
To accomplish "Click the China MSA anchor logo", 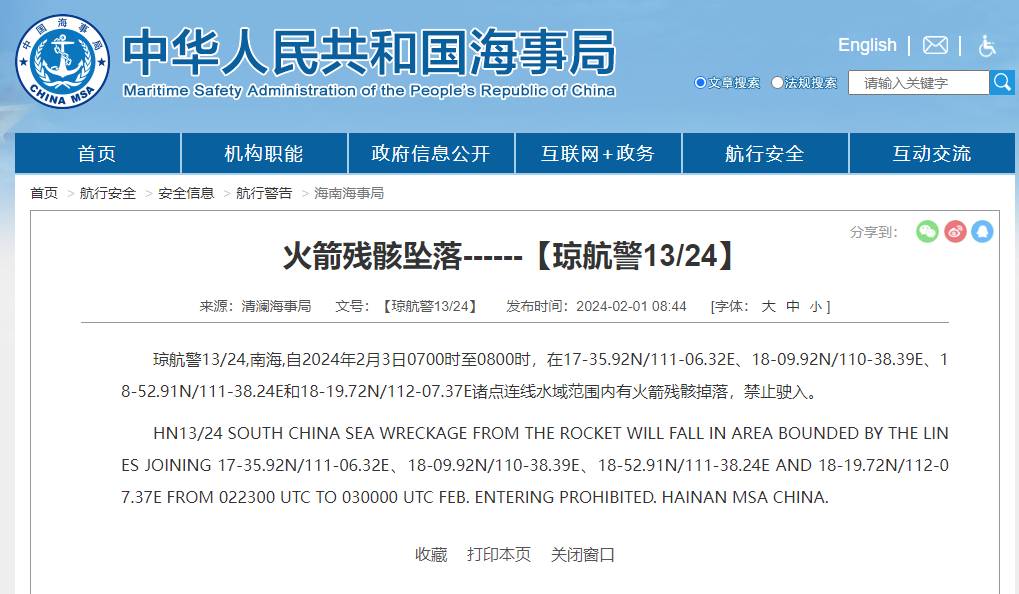I will coord(62,61).
